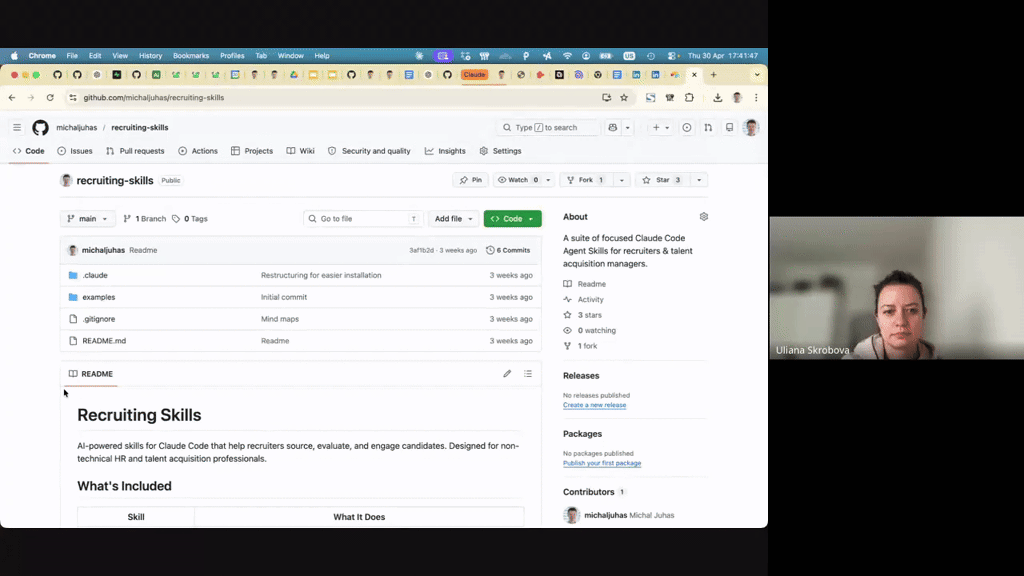Image resolution: width=1024 pixels, height=576 pixels.
Task: Open the user avatar menu on GitHub
Action: [751, 127]
